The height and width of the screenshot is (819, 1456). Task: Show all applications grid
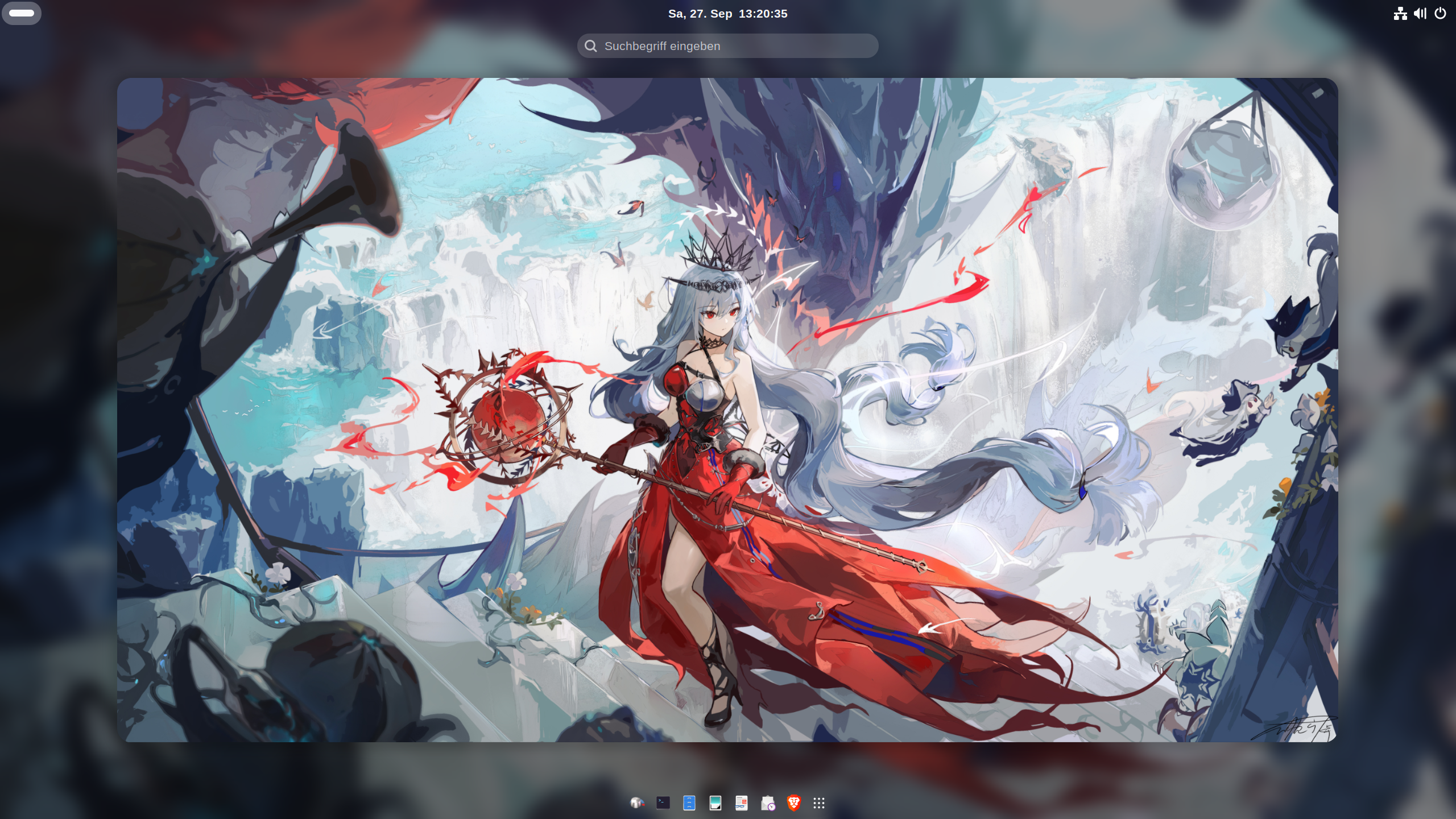818,803
